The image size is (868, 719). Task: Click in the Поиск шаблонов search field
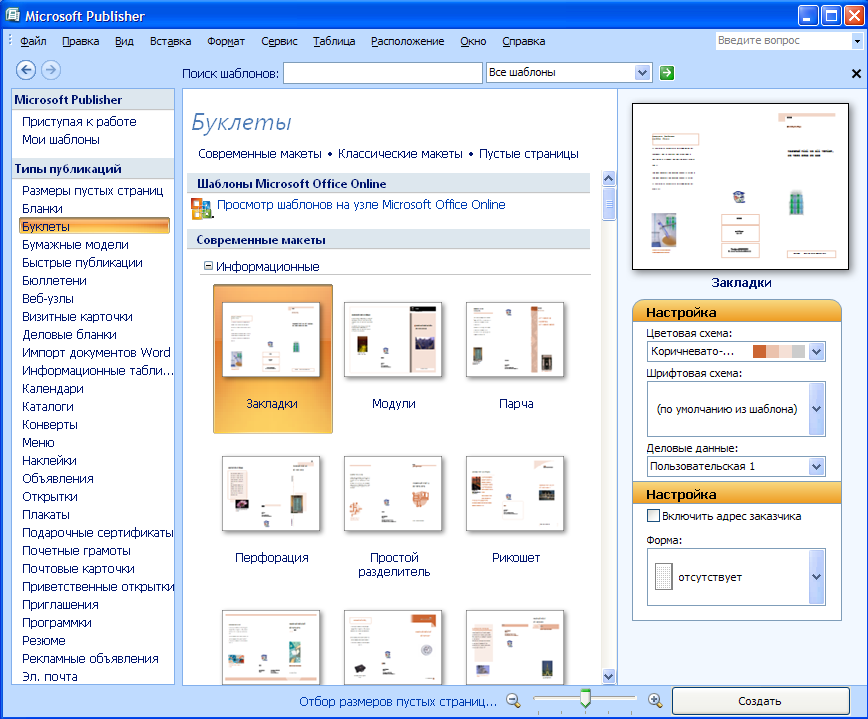383,73
